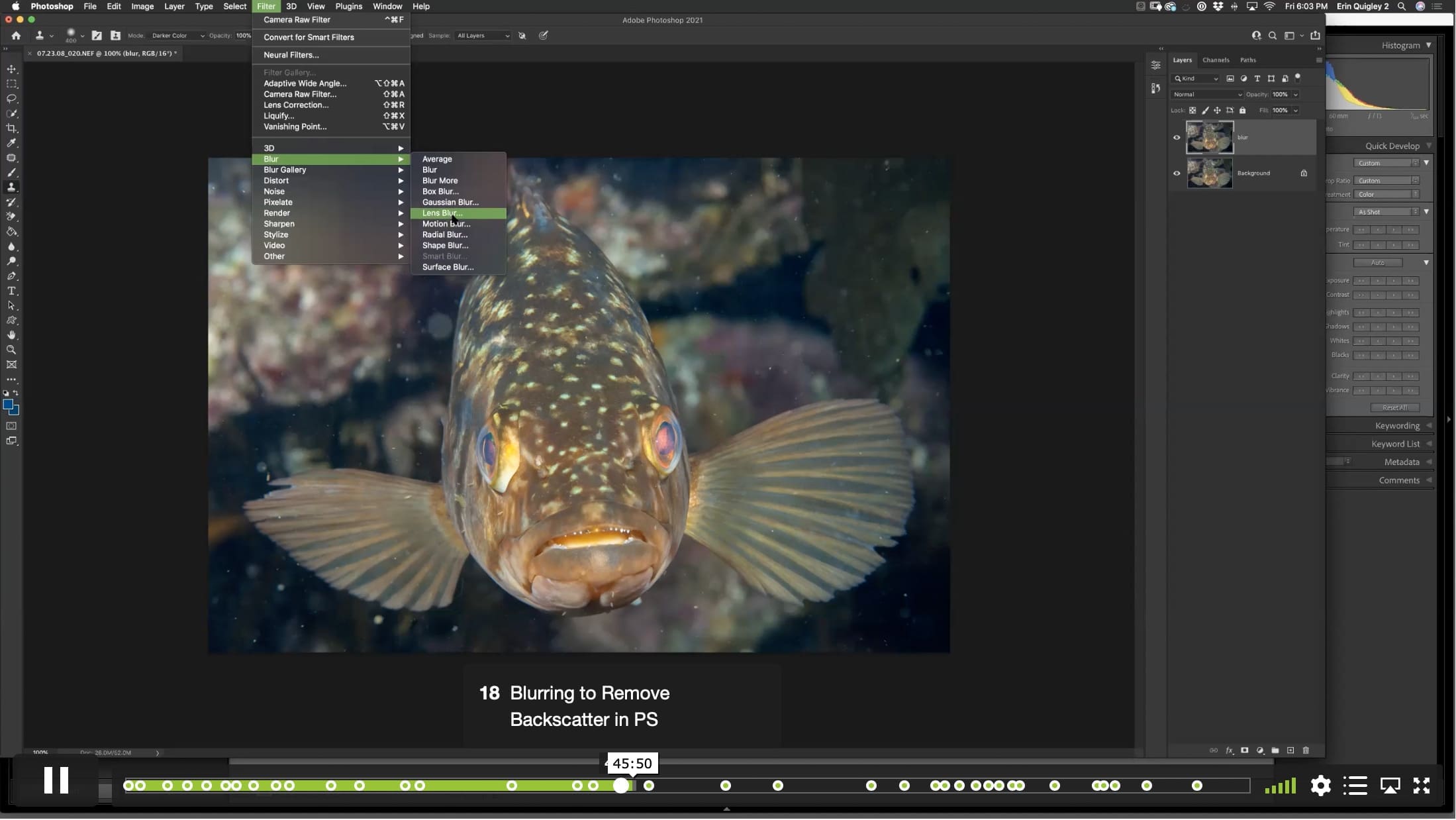
Task: Open the Darker Color mode dropdown
Action: point(177,36)
